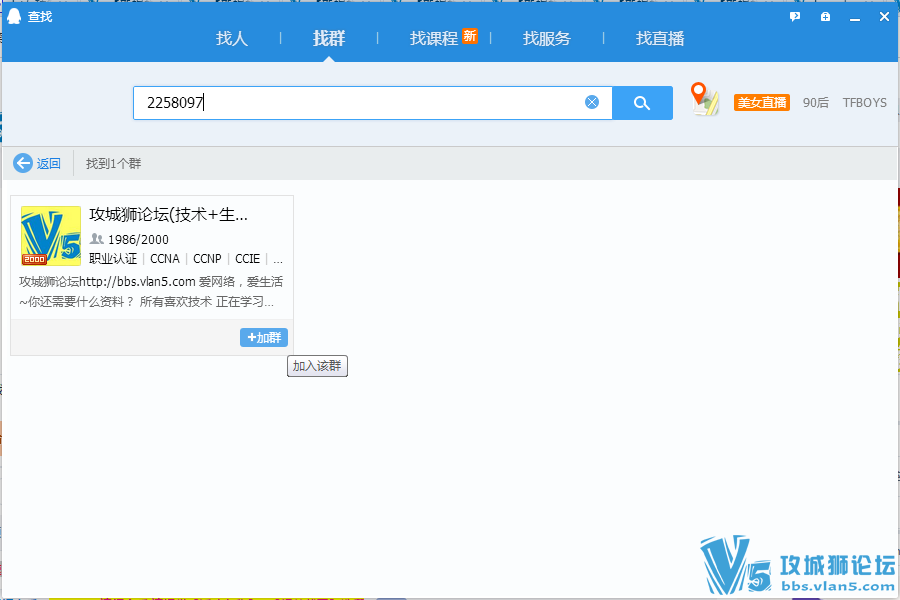Click the back arrow icon next to 返回
Screen dimensions: 900x600
[x=23, y=163]
